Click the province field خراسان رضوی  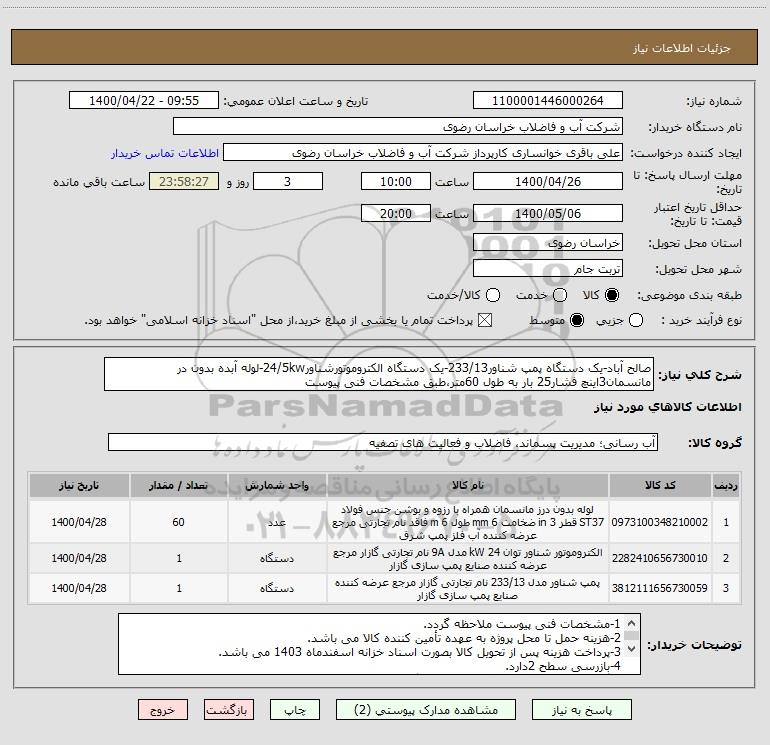(548, 243)
